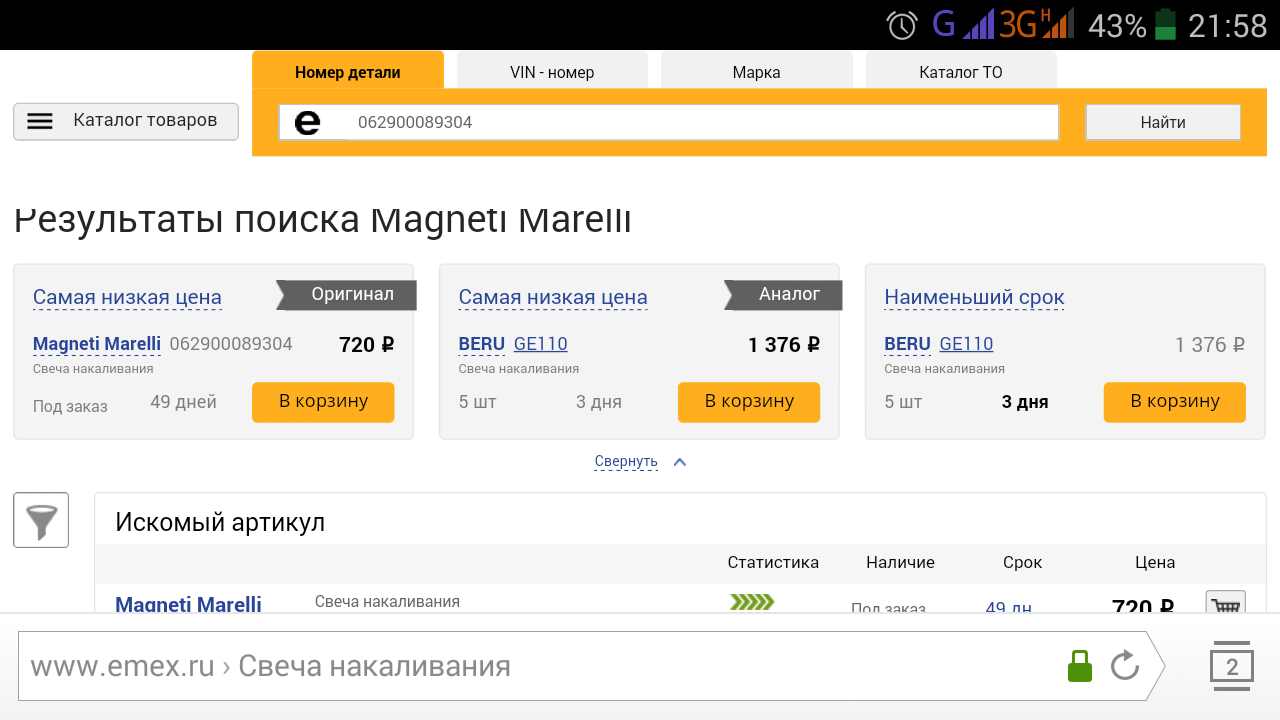Switch to the VIN - номер tab
Image resolution: width=1280 pixels, height=720 pixels.
pyautogui.click(x=552, y=72)
